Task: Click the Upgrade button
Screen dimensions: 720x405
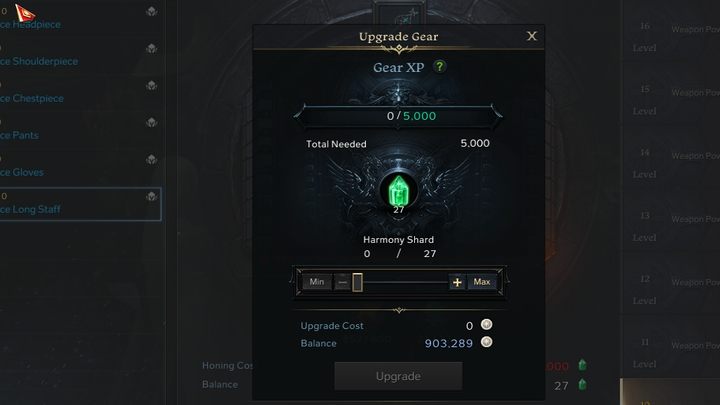Action: click(x=398, y=376)
